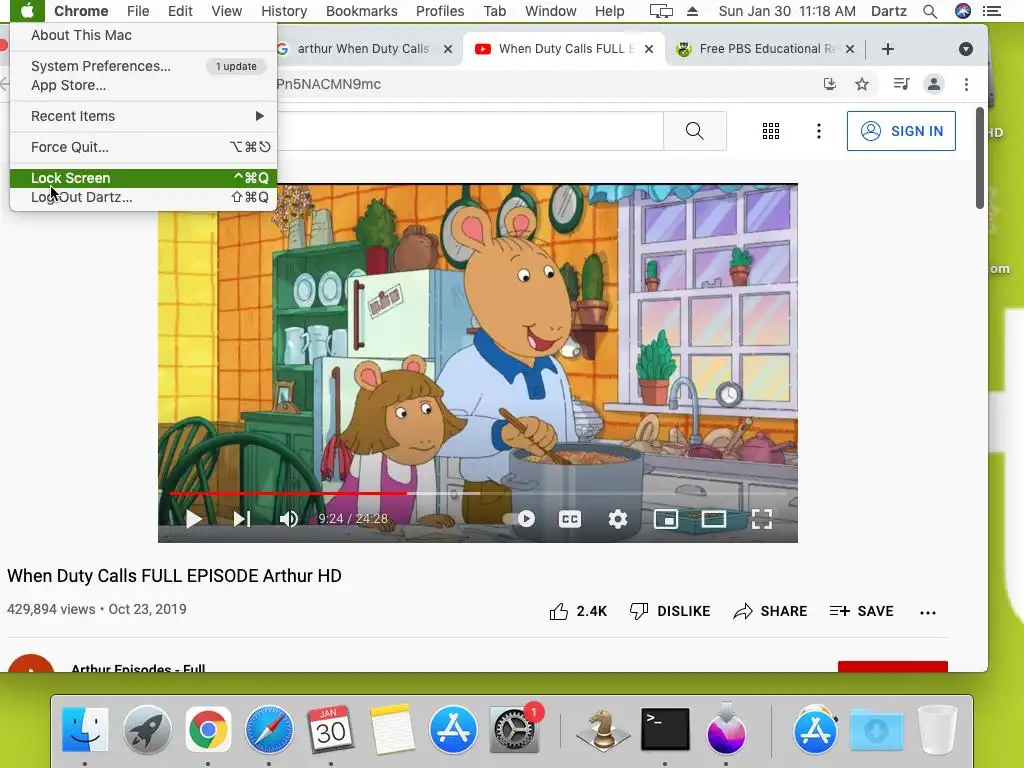The height and width of the screenshot is (768, 1024).
Task: Open Finder from Dock
Action: (85, 729)
